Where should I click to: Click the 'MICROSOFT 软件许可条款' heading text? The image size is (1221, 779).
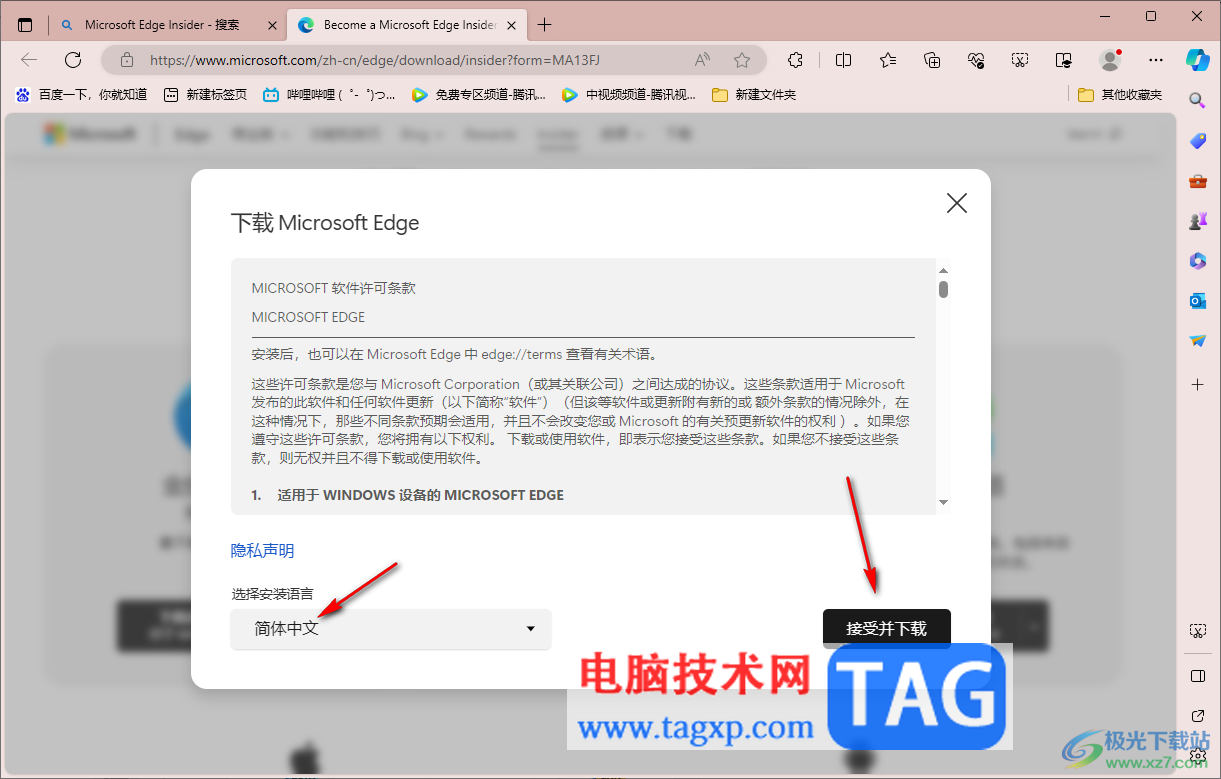click(334, 288)
